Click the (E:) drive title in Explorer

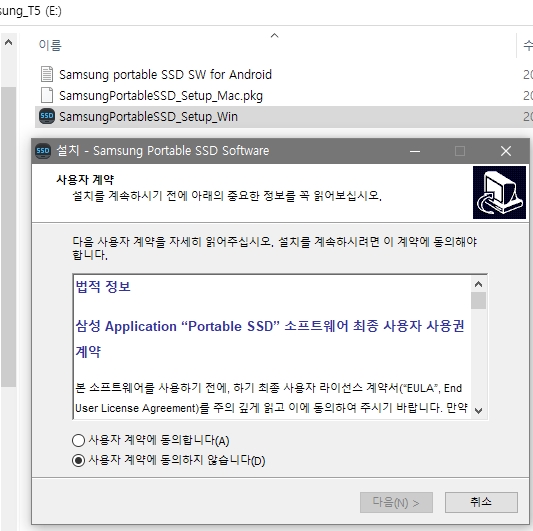click(x=31, y=11)
